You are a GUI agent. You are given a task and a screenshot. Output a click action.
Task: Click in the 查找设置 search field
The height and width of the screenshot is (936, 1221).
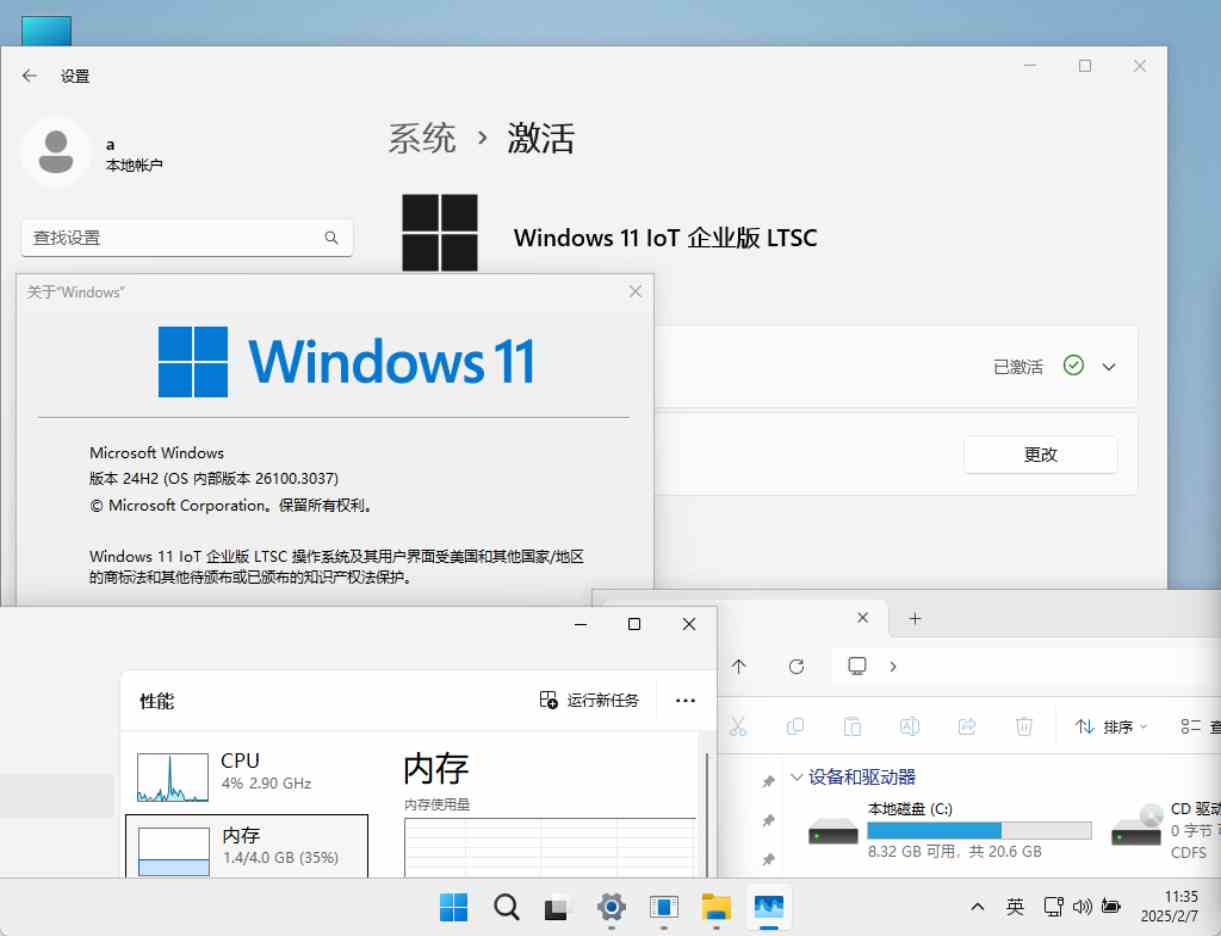pos(186,238)
